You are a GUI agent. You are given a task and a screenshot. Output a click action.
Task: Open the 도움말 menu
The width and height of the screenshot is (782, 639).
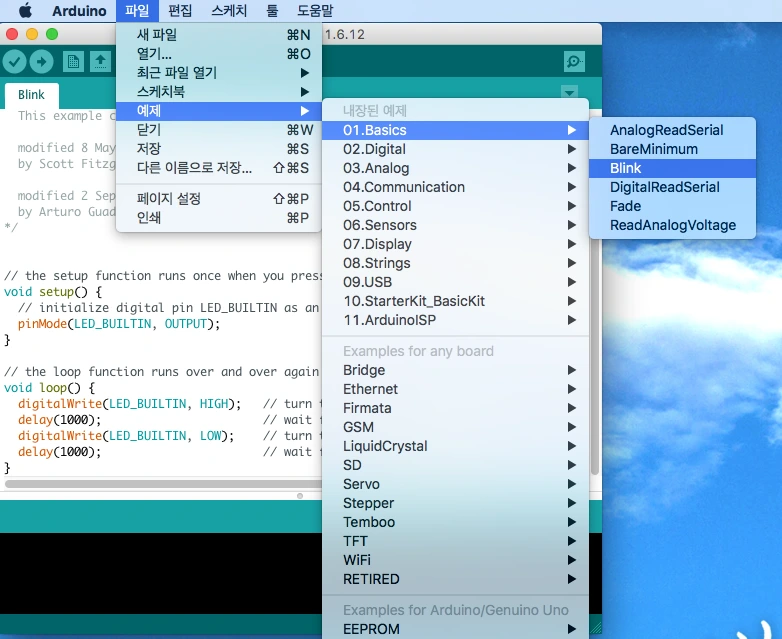coord(315,10)
